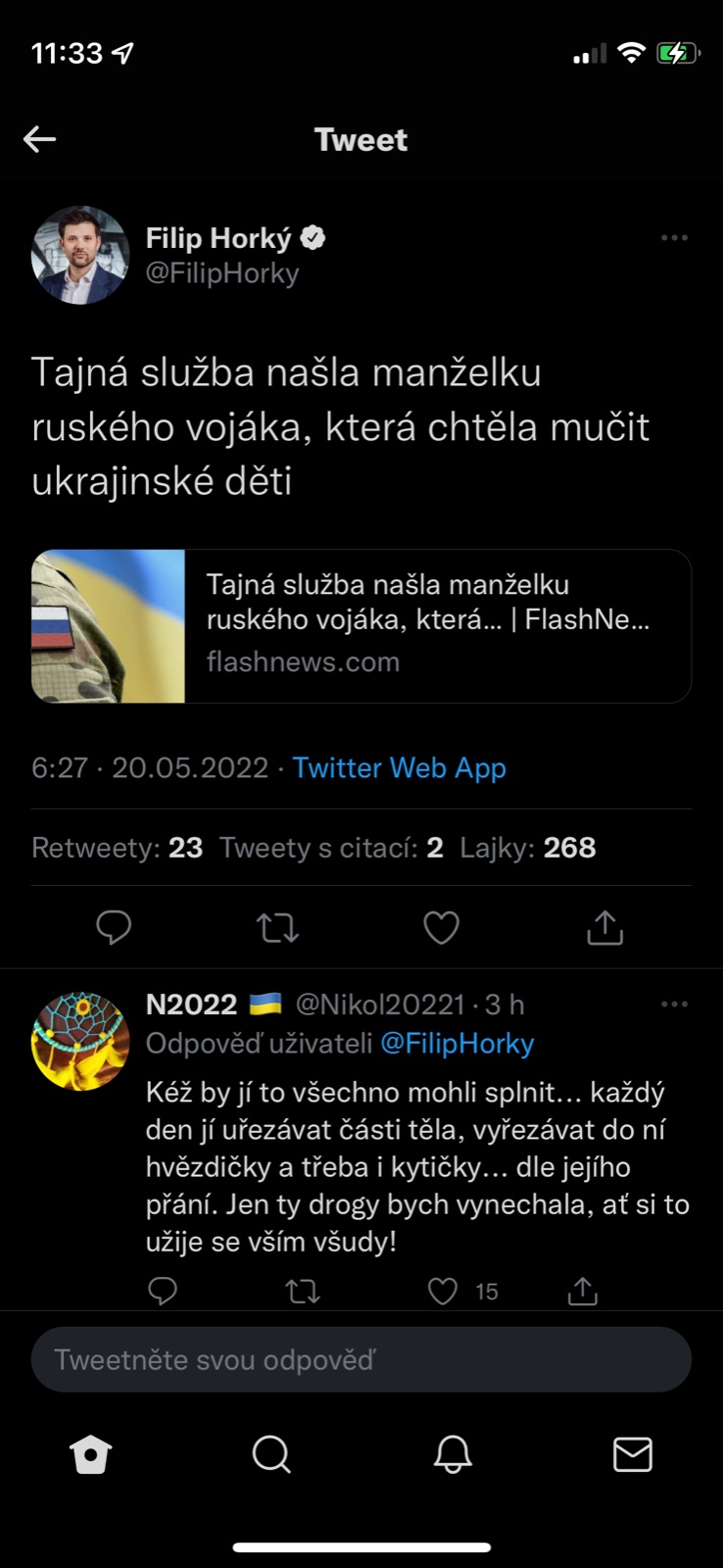Reply to the main tweet by Filip Horký
Screen dimensions: 723x1568
[114, 927]
